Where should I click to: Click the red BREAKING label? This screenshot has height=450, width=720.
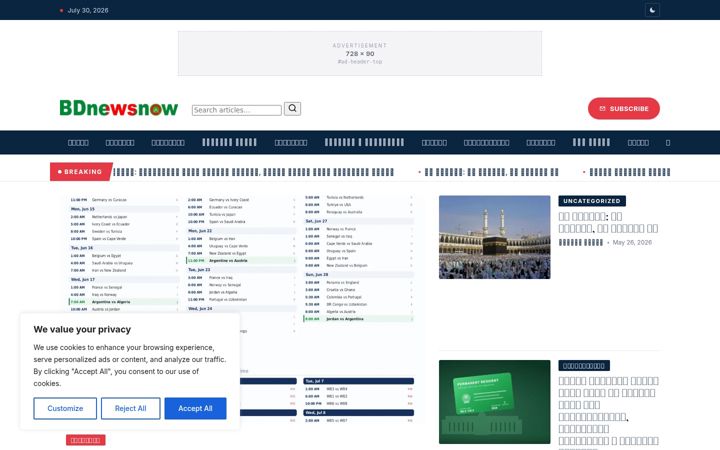(x=81, y=172)
